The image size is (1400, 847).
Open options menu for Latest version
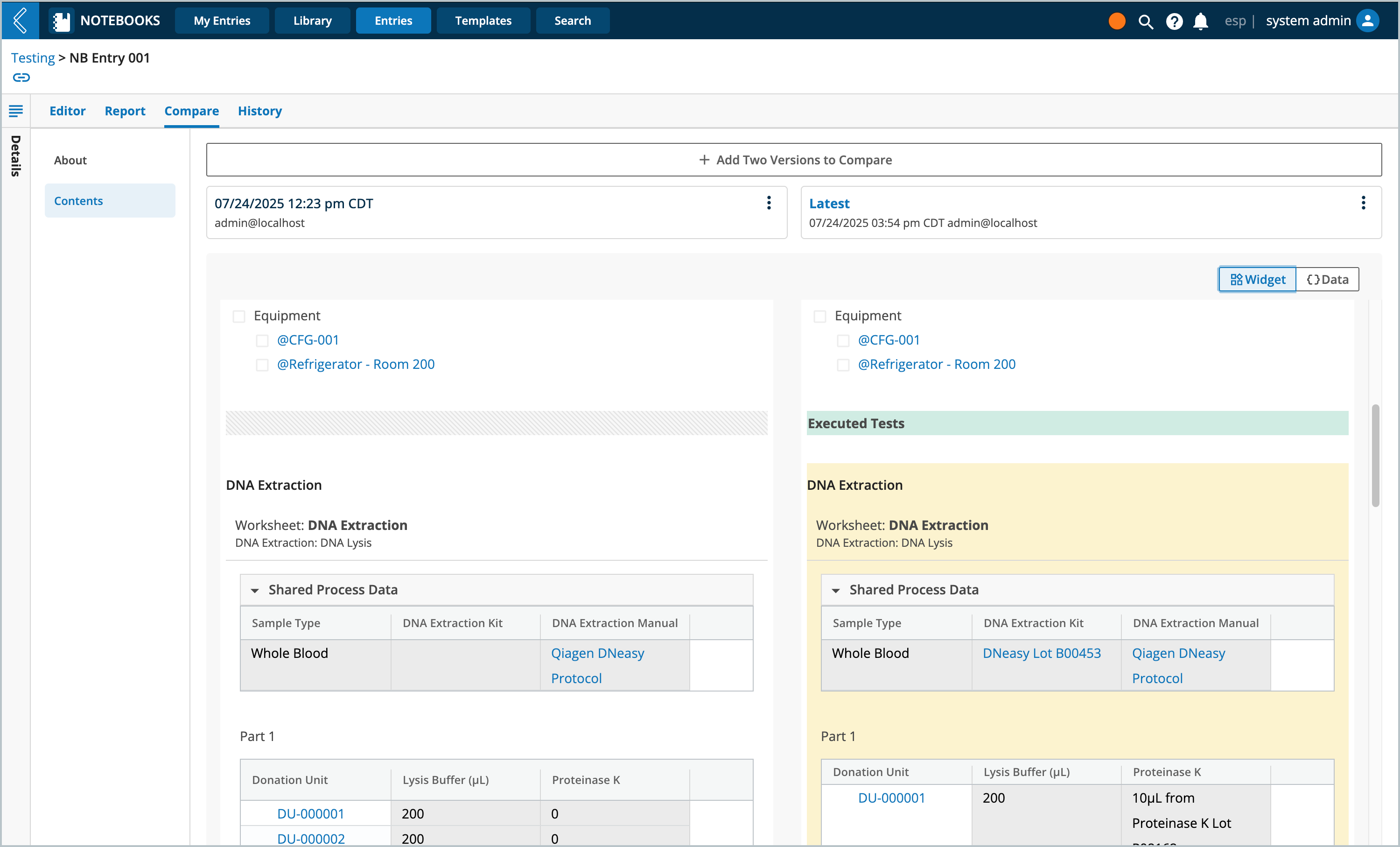click(x=1363, y=203)
